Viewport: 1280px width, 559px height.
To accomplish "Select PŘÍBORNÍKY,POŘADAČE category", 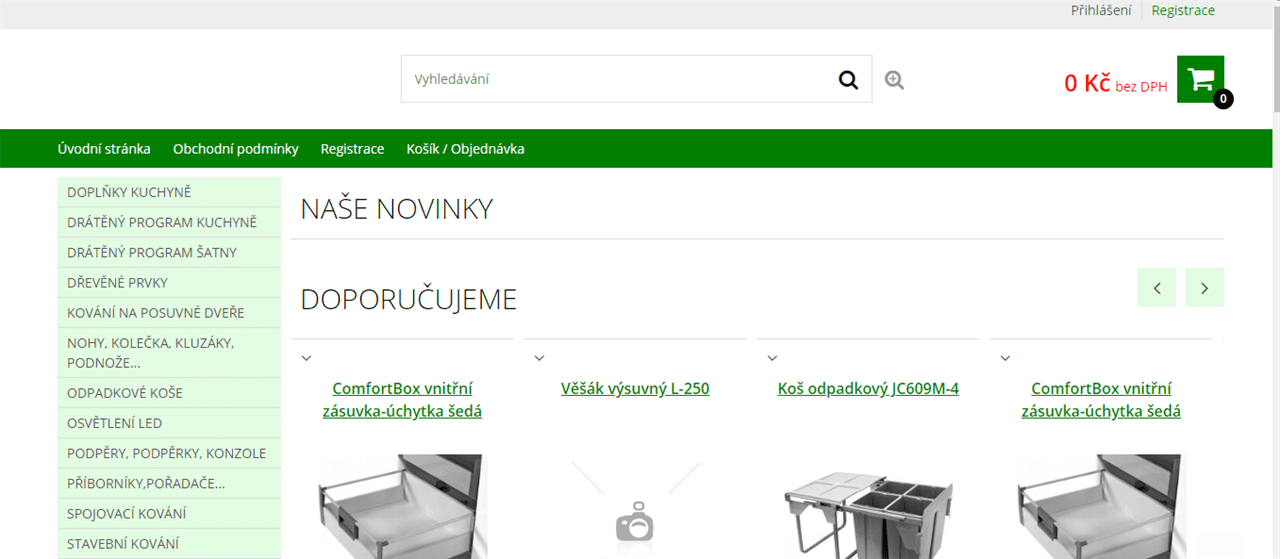I will coord(169,483).
